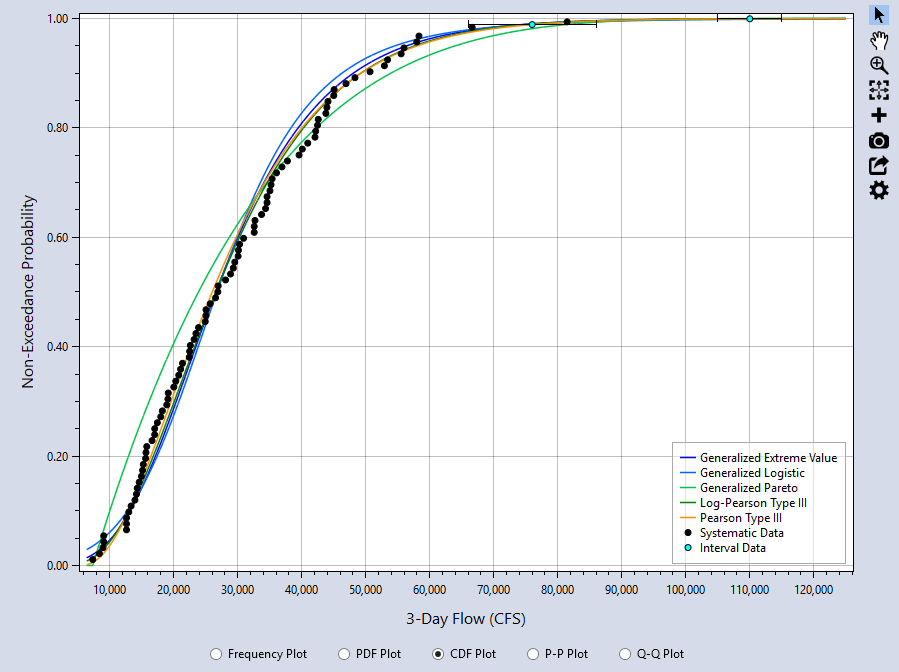This screenshot has height=672, width=899.
Task: Select the zoom magnifier tool
Action: tap(877, 66)
